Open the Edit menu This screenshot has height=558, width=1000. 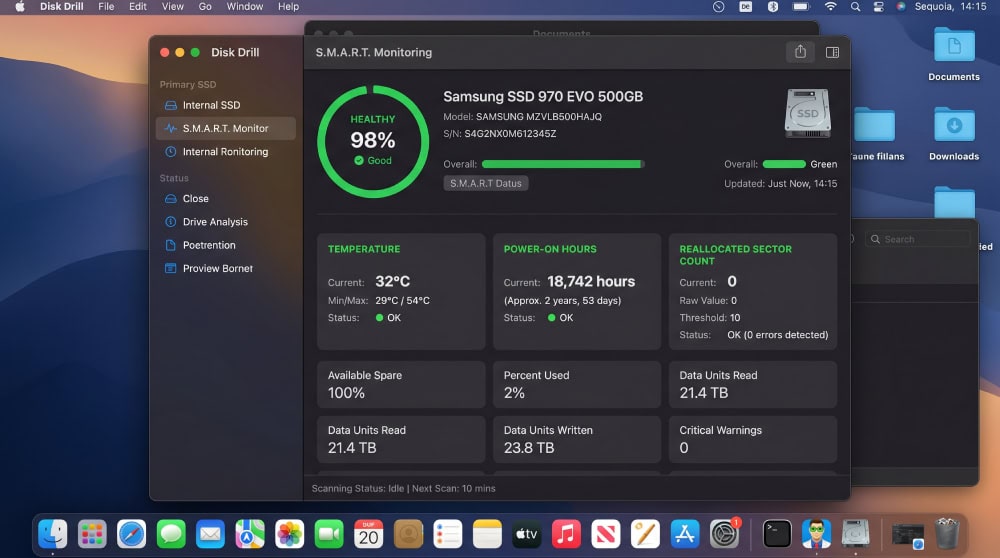point(138,6)
